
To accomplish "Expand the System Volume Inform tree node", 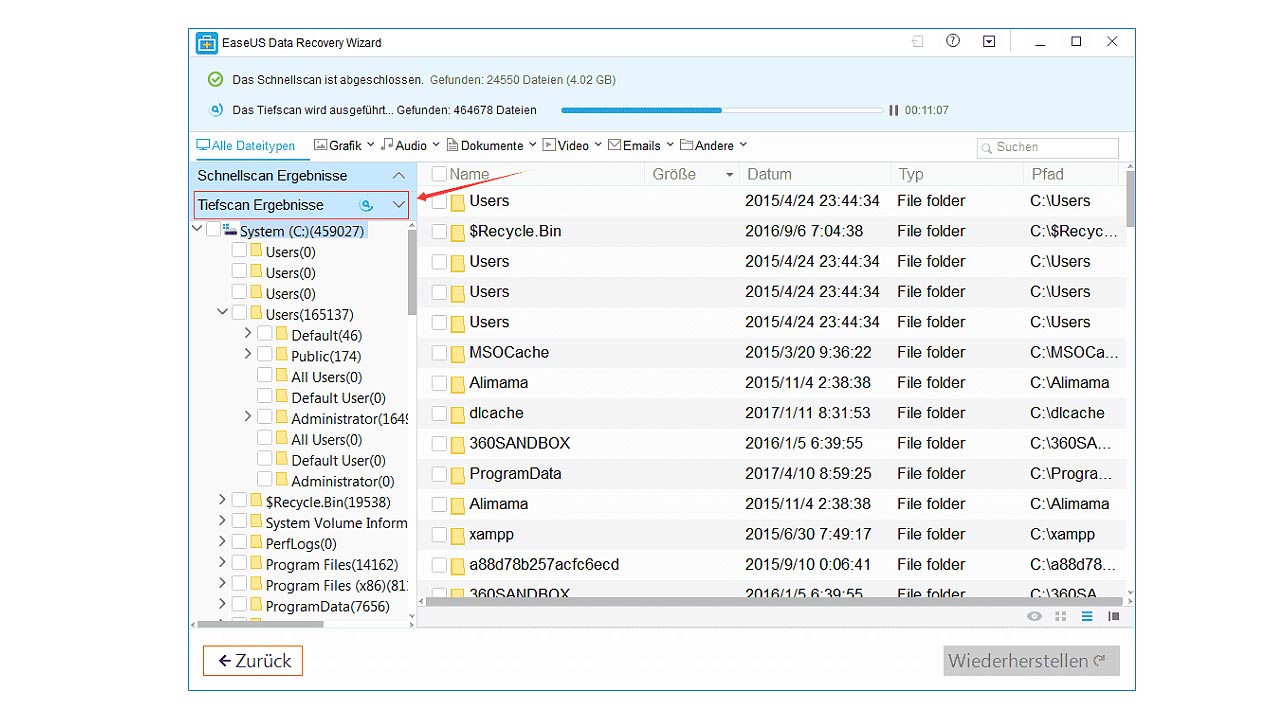I will click(222, 521).
